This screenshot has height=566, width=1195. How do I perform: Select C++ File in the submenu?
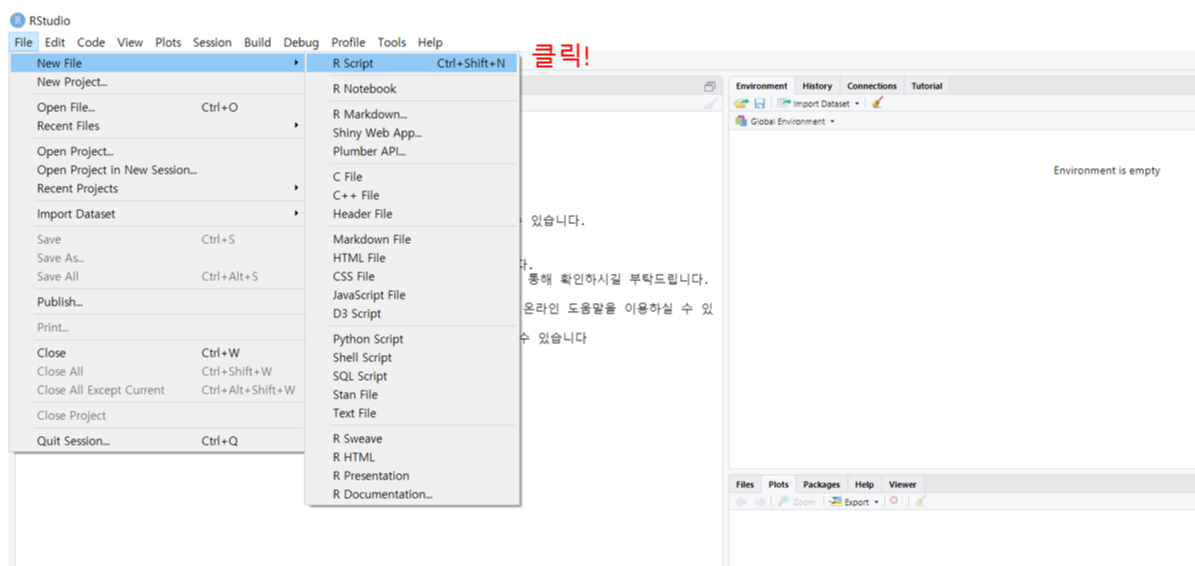pyautogui.click(x=412, y=195)
